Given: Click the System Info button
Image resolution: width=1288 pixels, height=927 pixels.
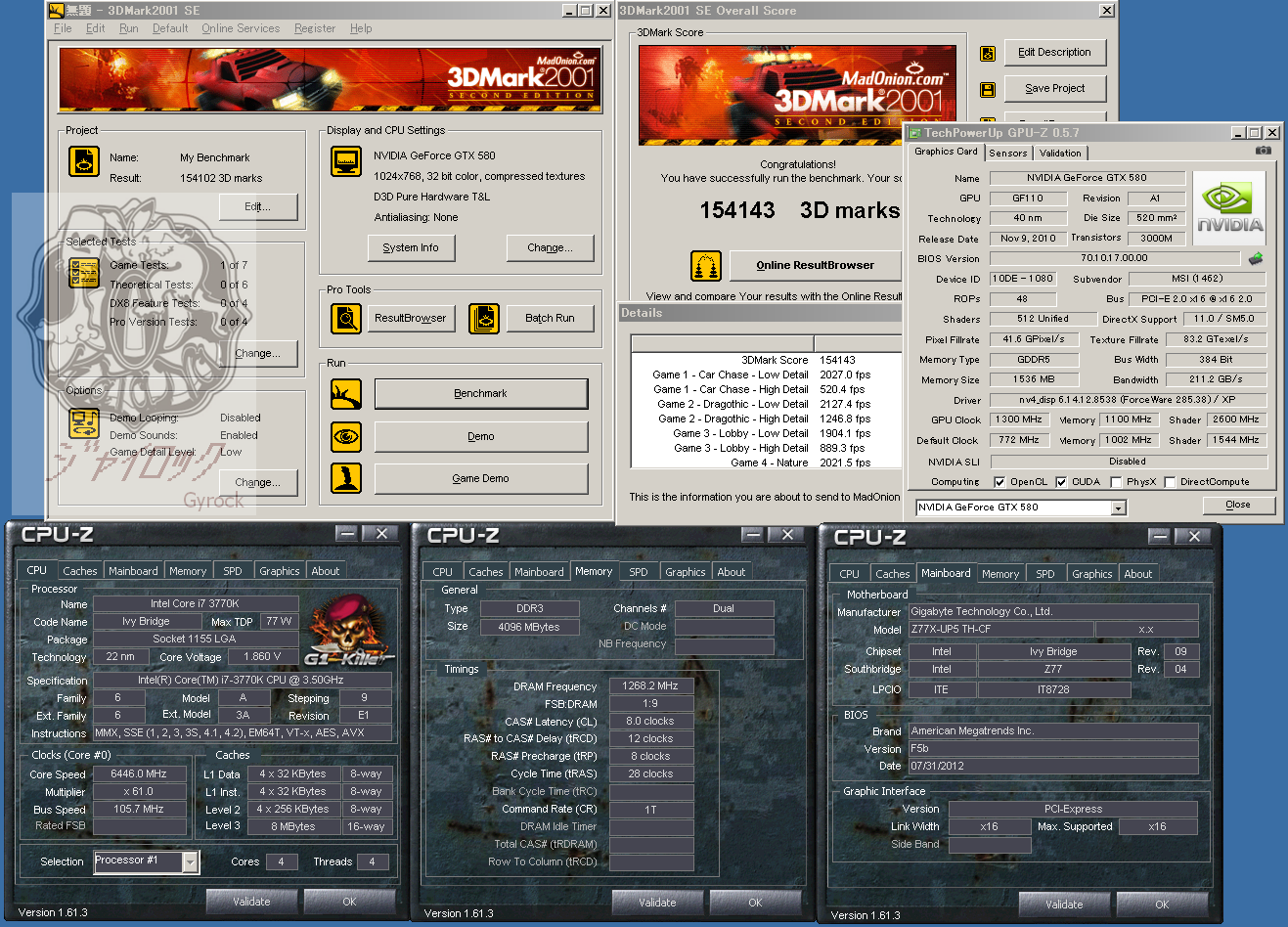Looking at the screenshot, I should (x=411, y=248).
